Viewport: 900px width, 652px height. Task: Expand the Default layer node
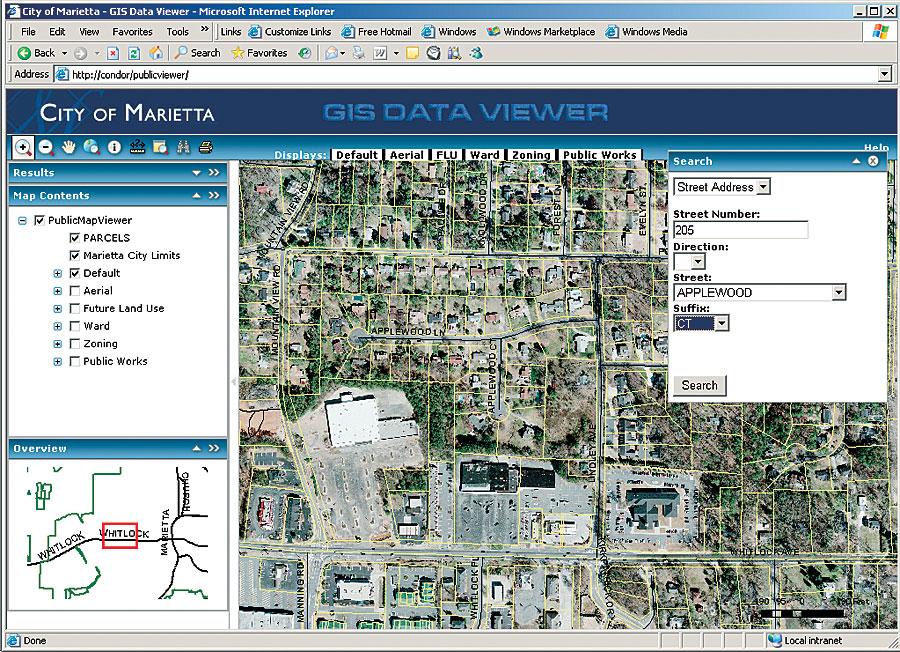tap(57, 274)
